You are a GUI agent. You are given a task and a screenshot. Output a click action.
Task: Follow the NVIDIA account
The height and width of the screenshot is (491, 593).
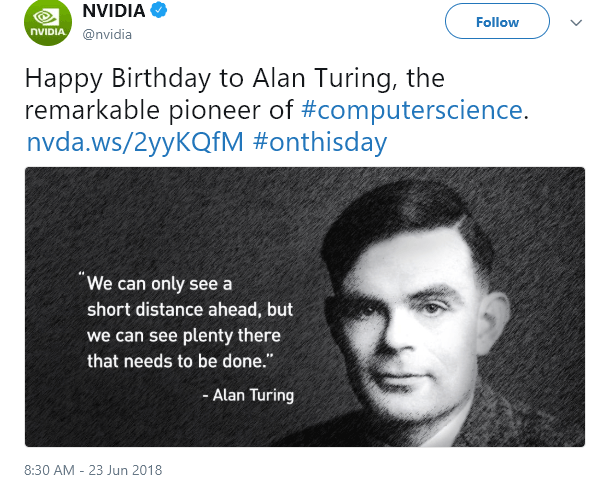click(x=497, y=21)
